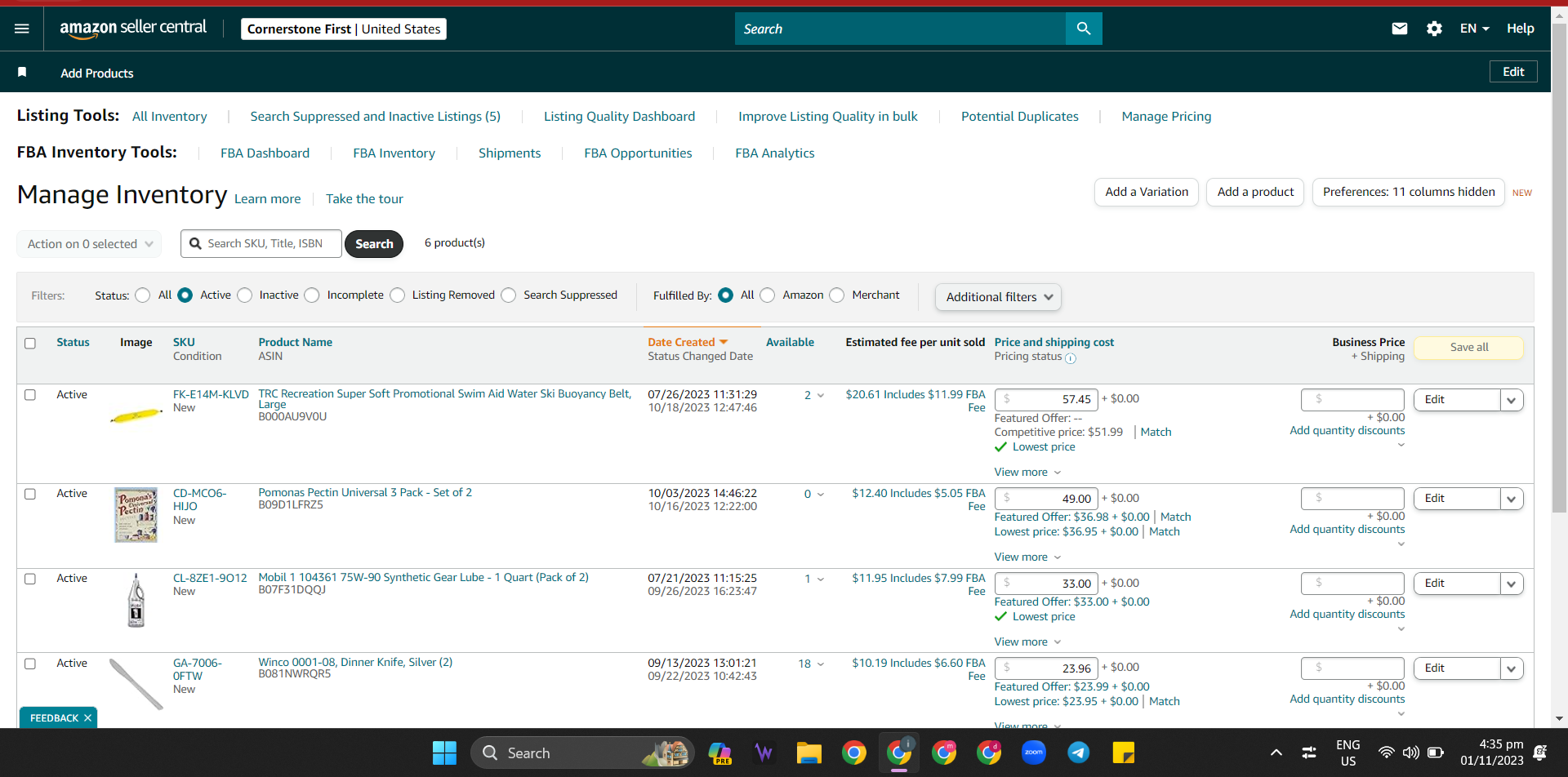This screenshot has height=777, width=1568.
Task: Open Edit dropdown arrow for Pomonas Pectin row
Action: pyautogui.click(x=1512, y=499)
